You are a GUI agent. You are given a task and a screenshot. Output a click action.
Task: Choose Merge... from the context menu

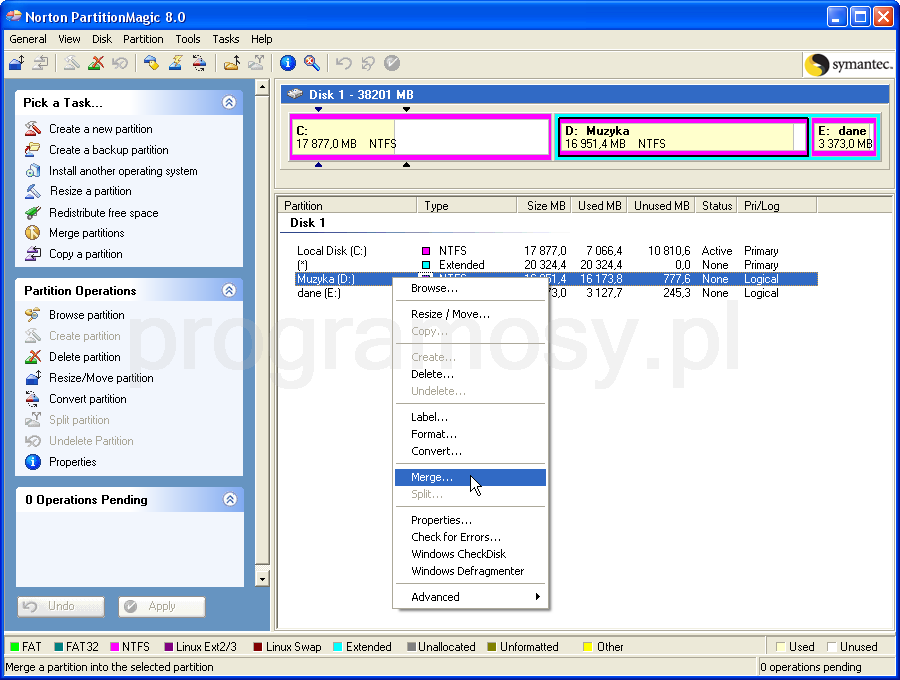pyautogui.click(x=432, y=478)
